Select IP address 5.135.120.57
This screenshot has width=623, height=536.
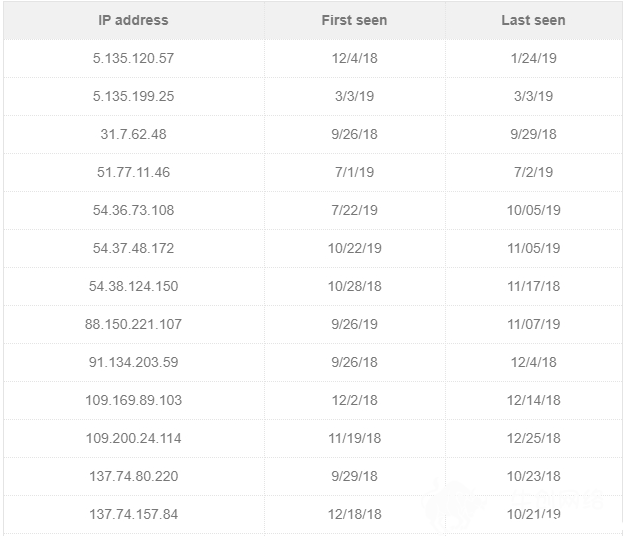[x=133, y=58]
